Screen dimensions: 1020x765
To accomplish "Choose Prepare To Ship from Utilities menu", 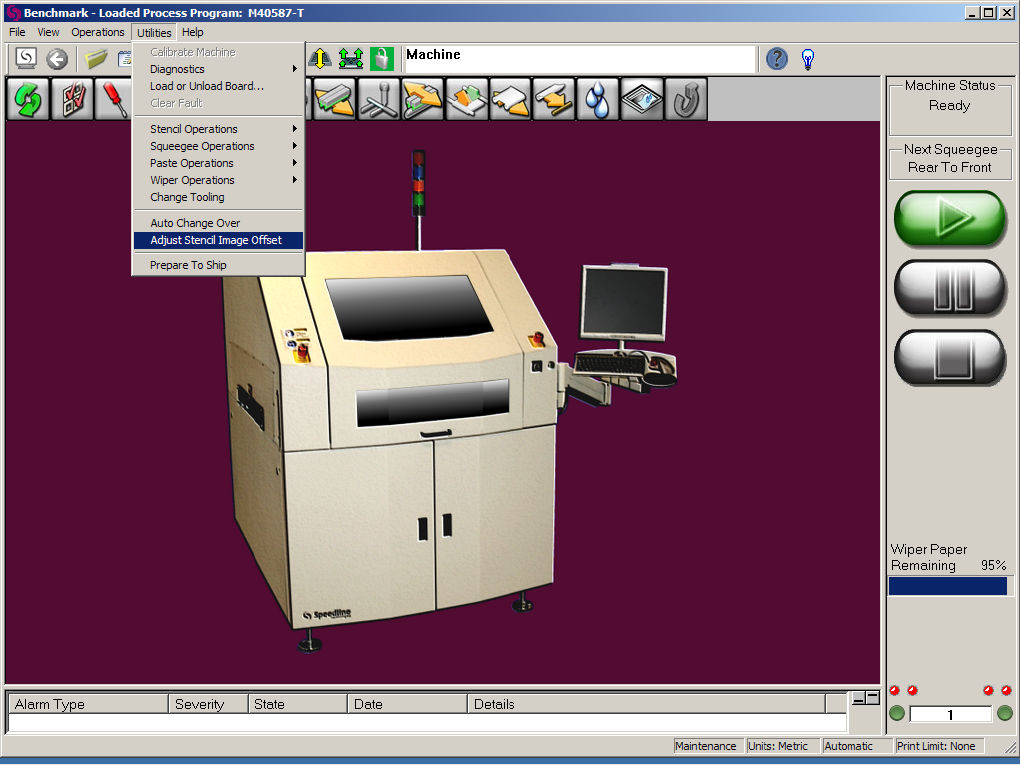I will coord(188,265).
